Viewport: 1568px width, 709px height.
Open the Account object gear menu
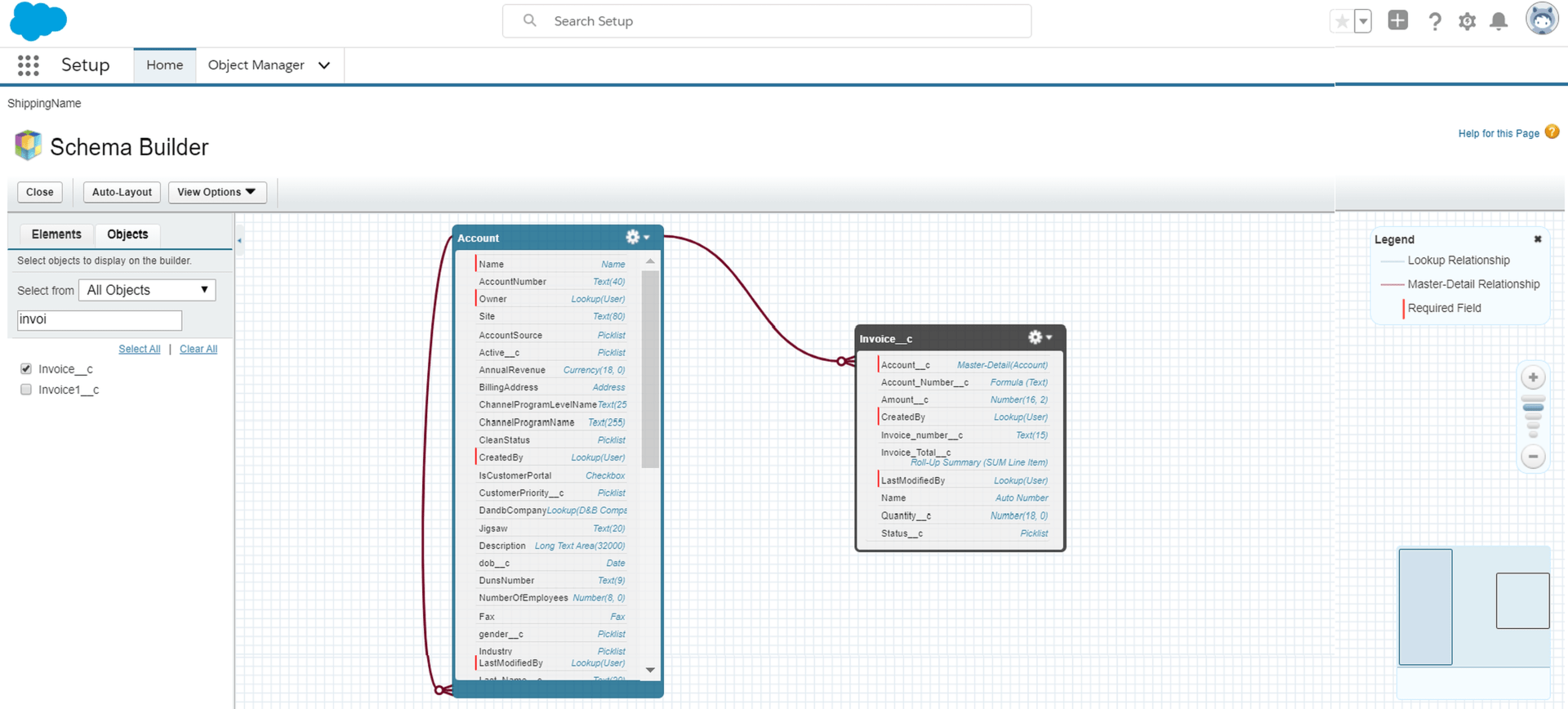[637, 237]
